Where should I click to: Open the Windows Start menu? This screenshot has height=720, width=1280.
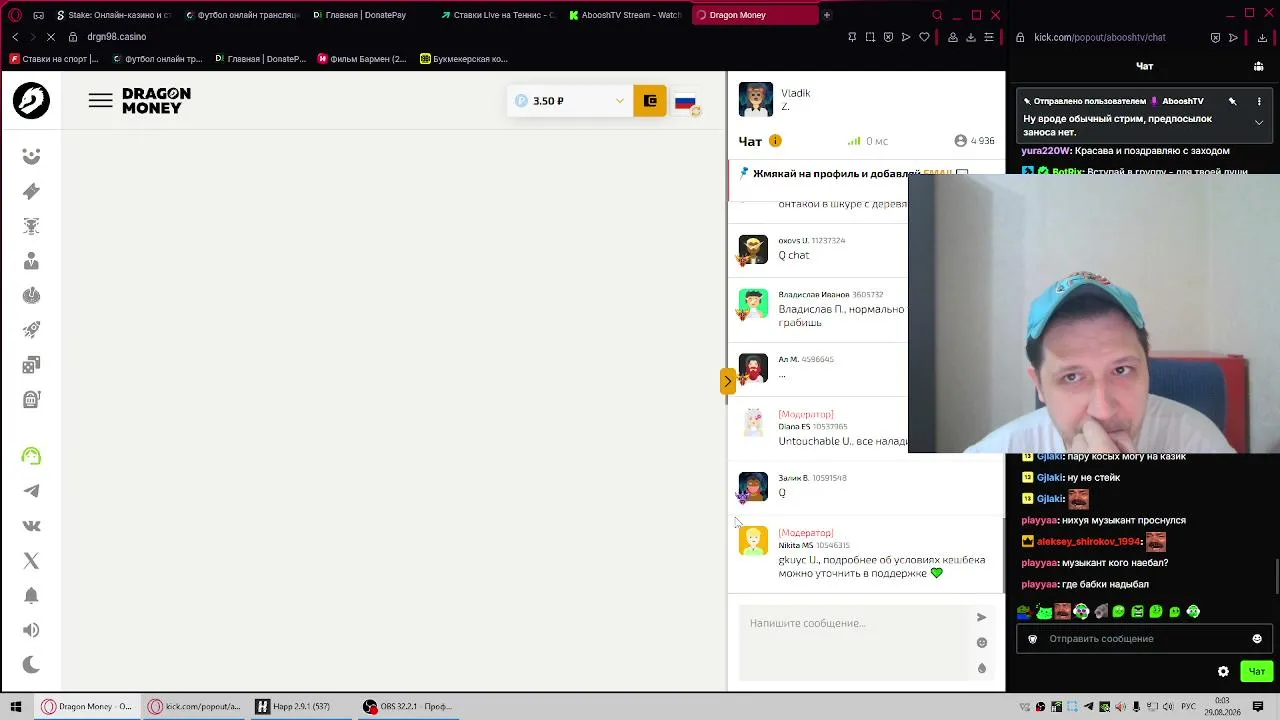tap(15, 707)
